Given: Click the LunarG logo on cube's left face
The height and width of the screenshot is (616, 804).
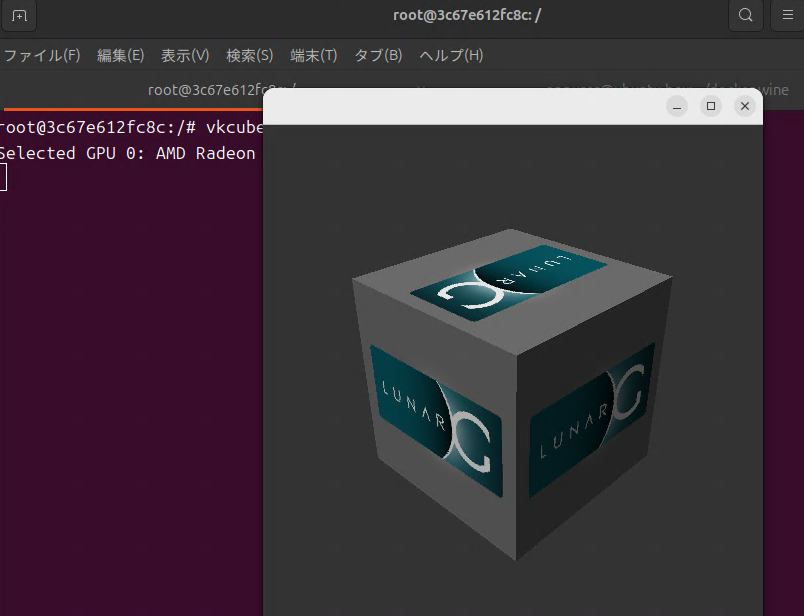Looking at the screenshot, I should point(435,421).
